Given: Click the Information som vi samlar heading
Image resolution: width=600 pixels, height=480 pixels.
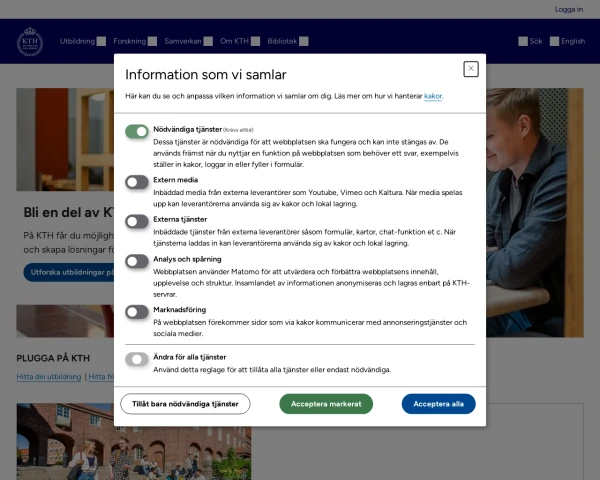Looking at the screenshot, I should 205,75.
